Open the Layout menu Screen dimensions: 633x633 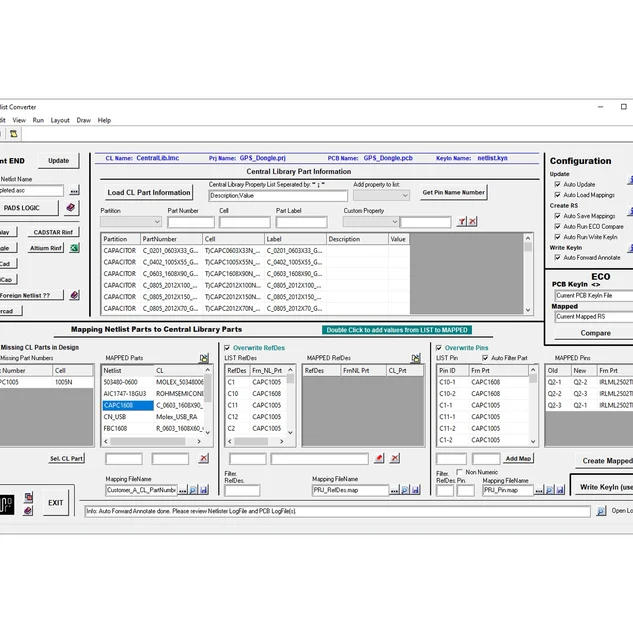pyautogui.click(x=60, y=120)
